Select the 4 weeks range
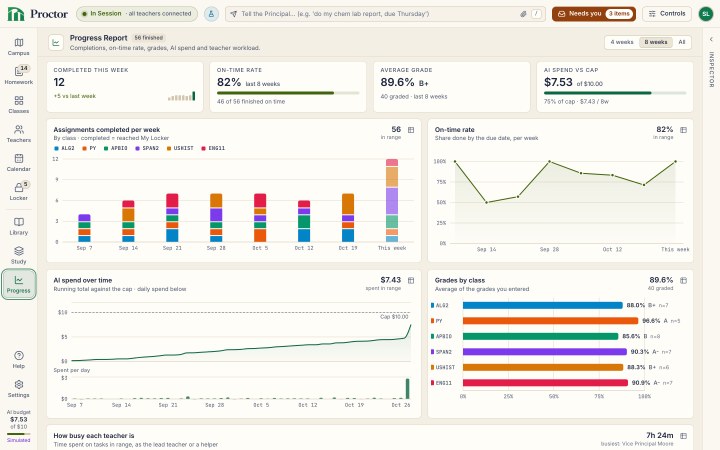The height and width of the screenshot is (450, 720). pyautogui.click(x=622, y=42)
